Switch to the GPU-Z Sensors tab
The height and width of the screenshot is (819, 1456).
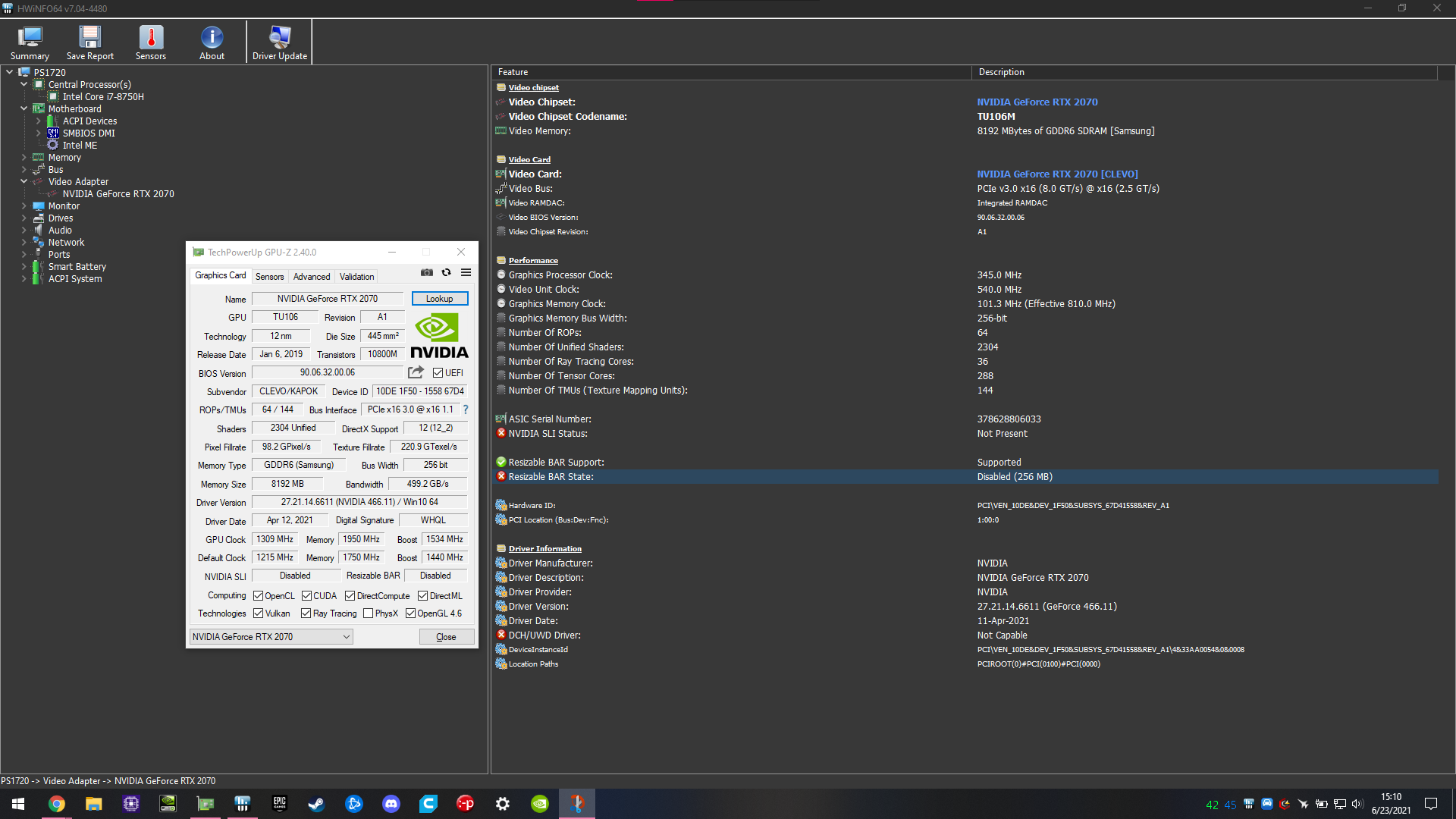[x=269, y=277]
